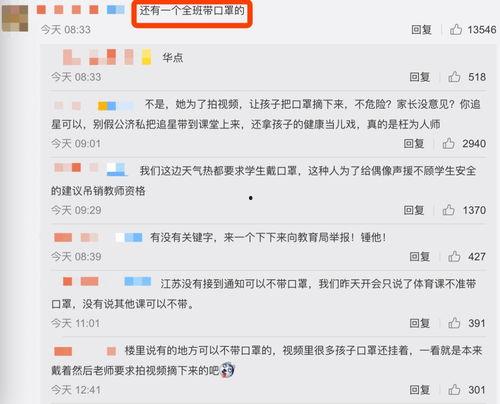
Task: Open the blurred username of the top commenter
Action: (x=80, y=10)
